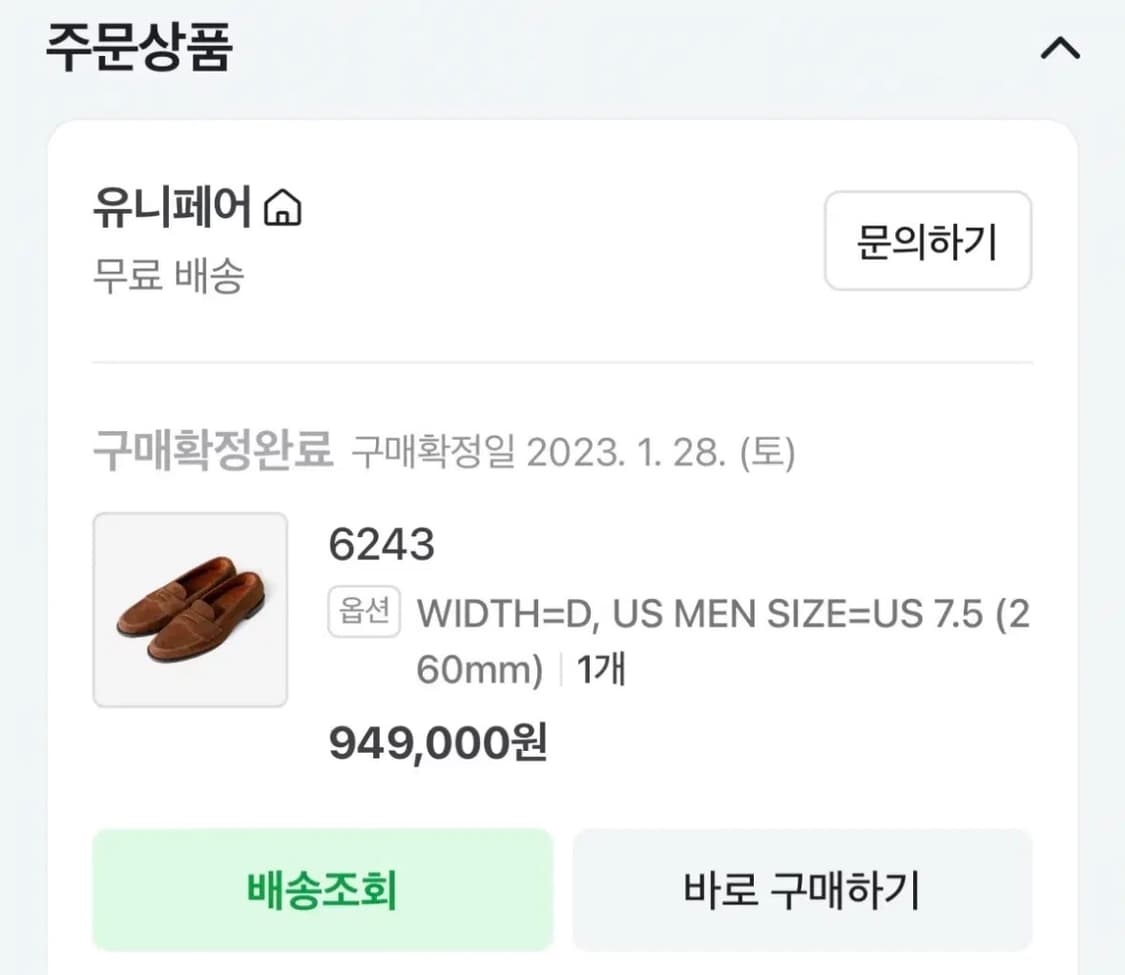Click the 옵션 badge icon
Image resolution: width=1125 pixels, height=975 pixels.
(364, 613)
